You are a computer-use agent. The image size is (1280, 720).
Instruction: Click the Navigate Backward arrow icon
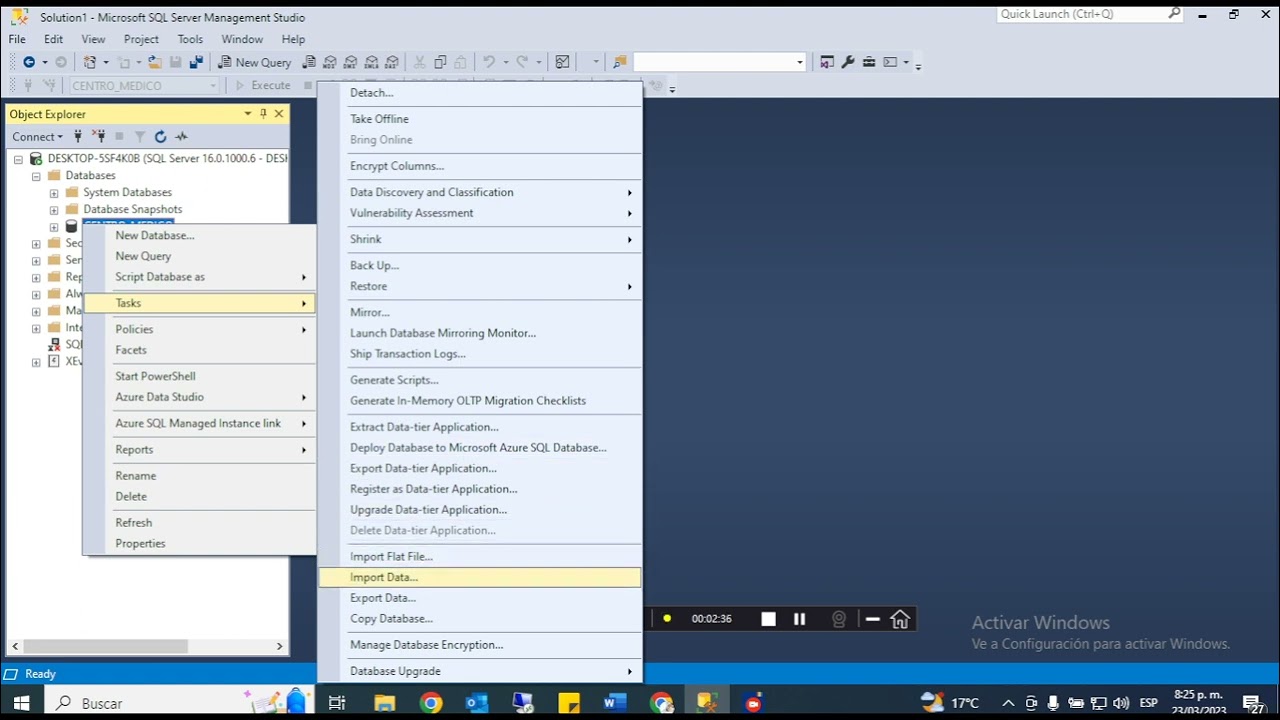click(29, 62)
